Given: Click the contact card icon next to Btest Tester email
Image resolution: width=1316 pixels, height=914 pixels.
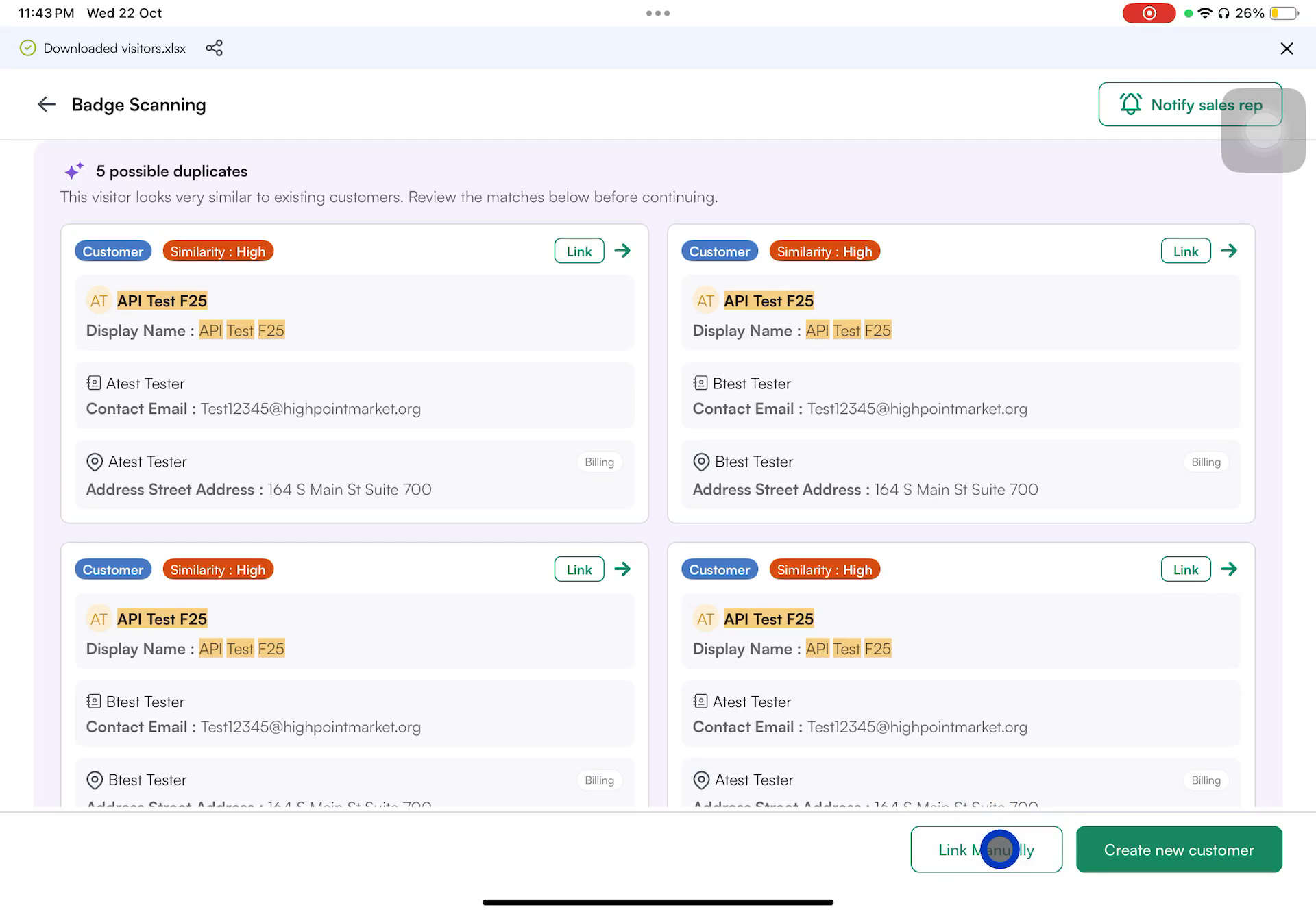Looking at the screenshot, I should [700, 383].
